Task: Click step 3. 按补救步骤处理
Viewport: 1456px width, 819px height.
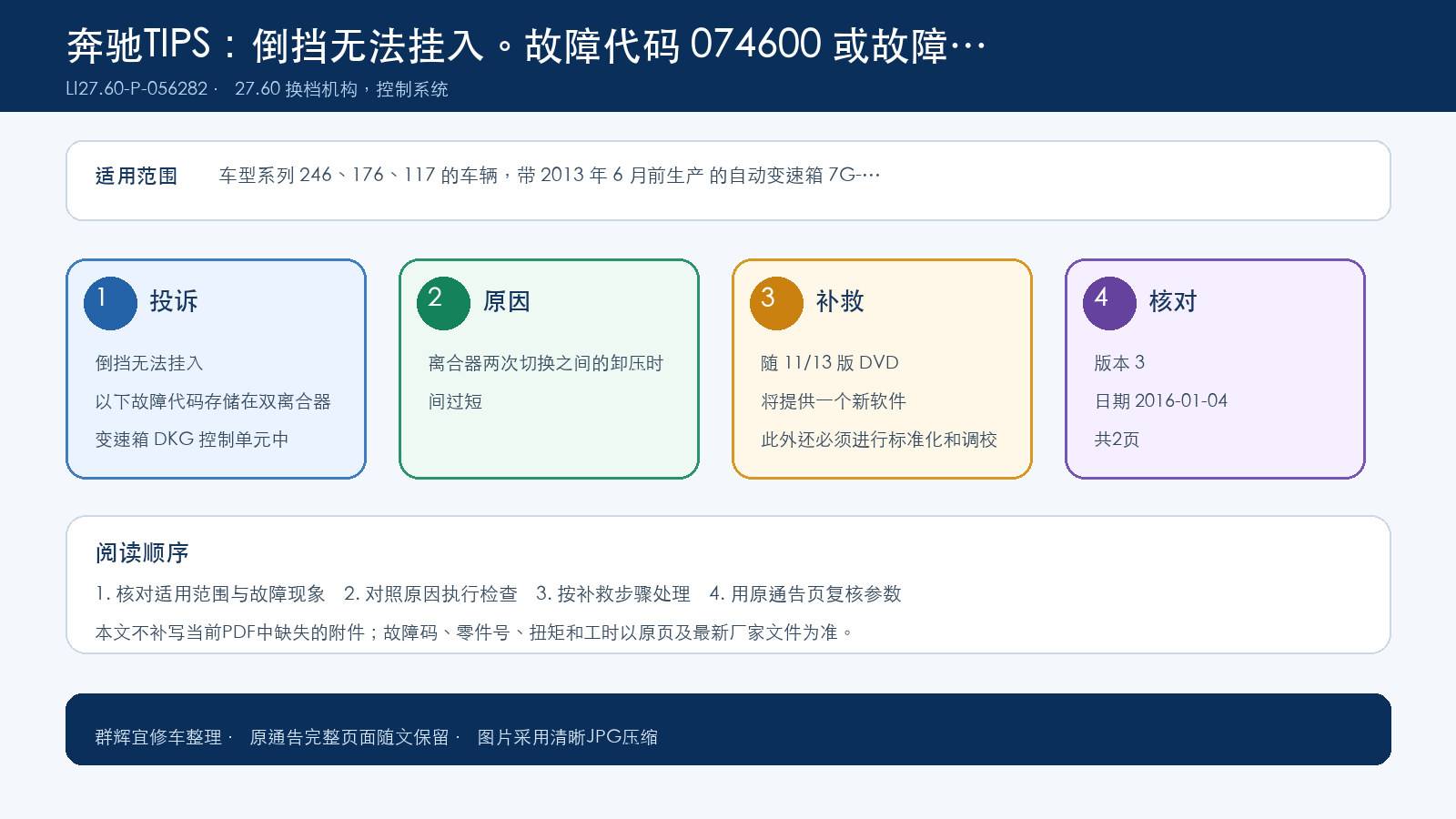Action: 613,594
